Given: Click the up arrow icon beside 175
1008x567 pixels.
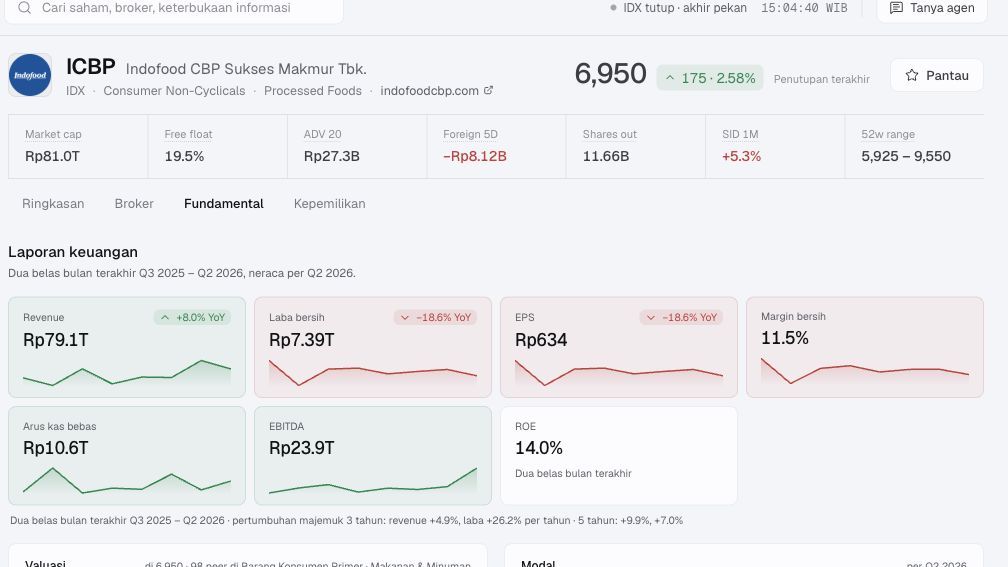Looking at the screenshot, I should click(670, 78).
